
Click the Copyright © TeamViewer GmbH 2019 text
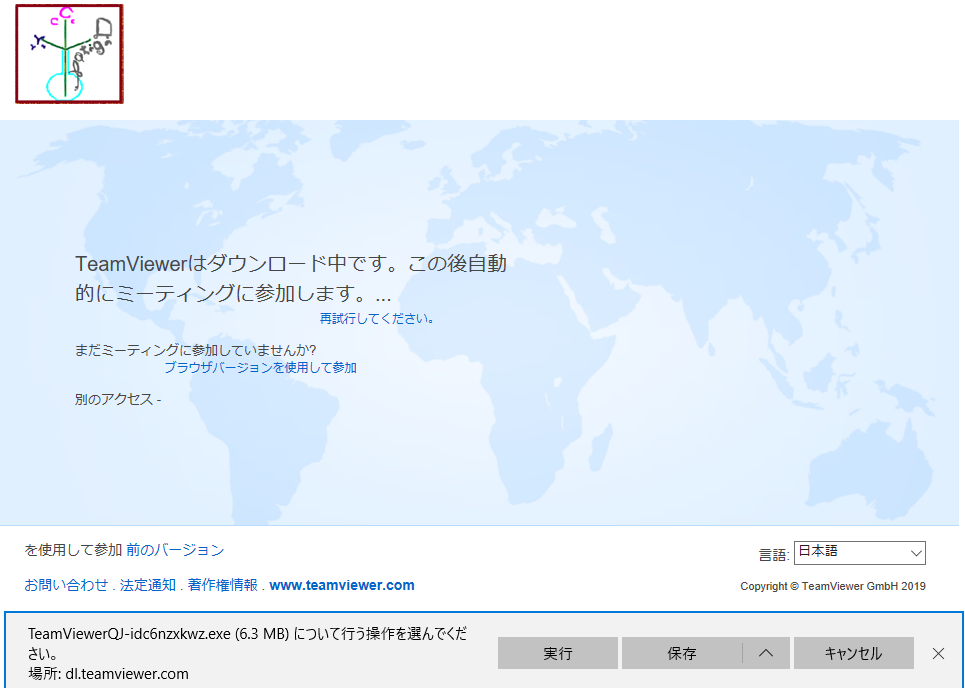[833, 586]
